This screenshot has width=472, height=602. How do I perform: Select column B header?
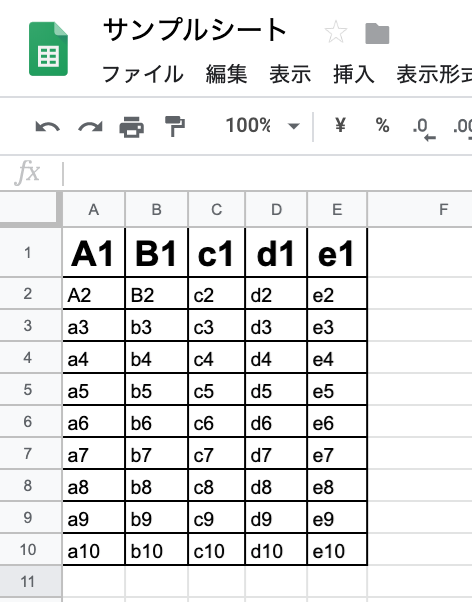pos(157,209)
